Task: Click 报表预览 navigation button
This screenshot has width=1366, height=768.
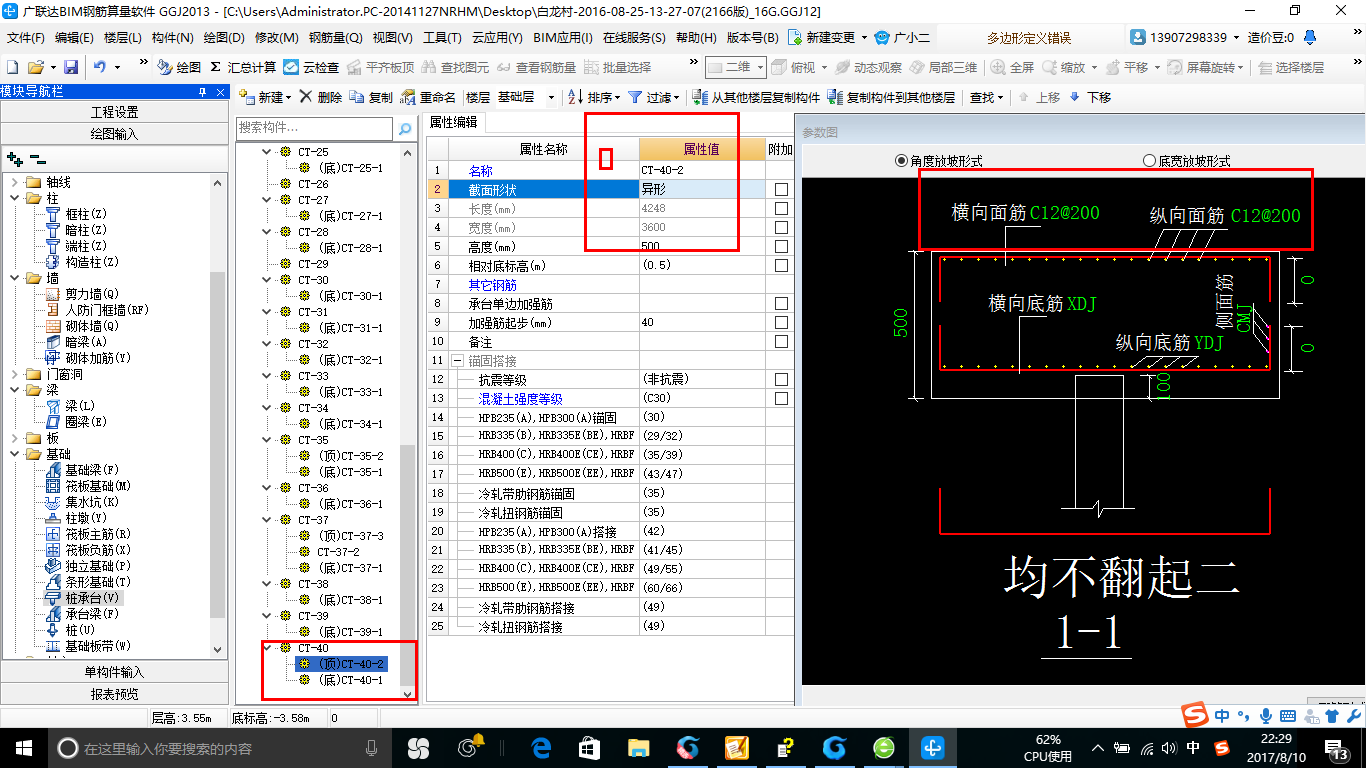Action: tap(114, 694)
